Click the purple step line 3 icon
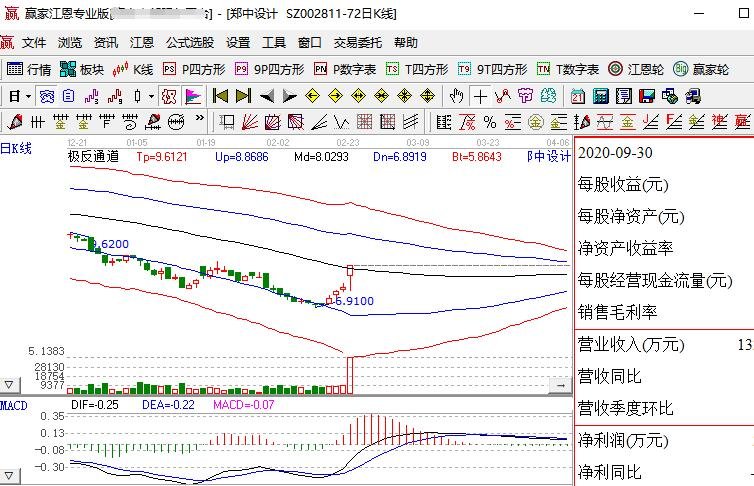Viewport: 754px width, 486px height. (91, 97)
